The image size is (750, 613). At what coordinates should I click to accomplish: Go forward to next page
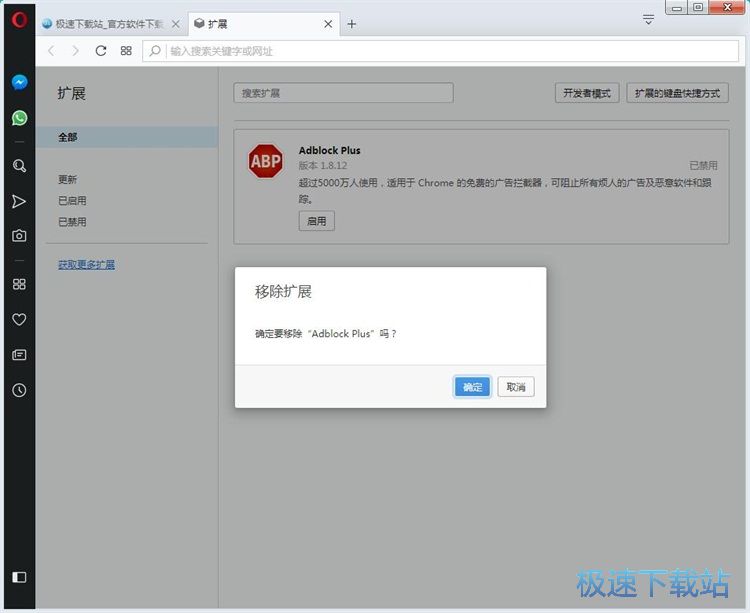tap(75, 51)
